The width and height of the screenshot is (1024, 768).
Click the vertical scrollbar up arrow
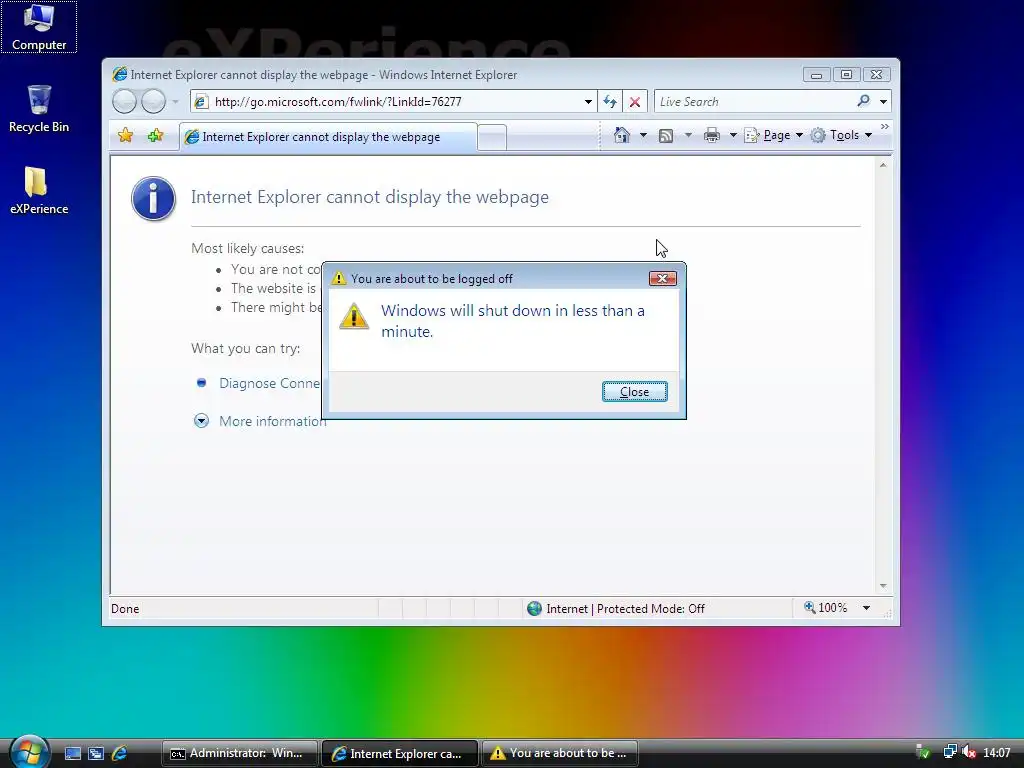coord(883,166)
